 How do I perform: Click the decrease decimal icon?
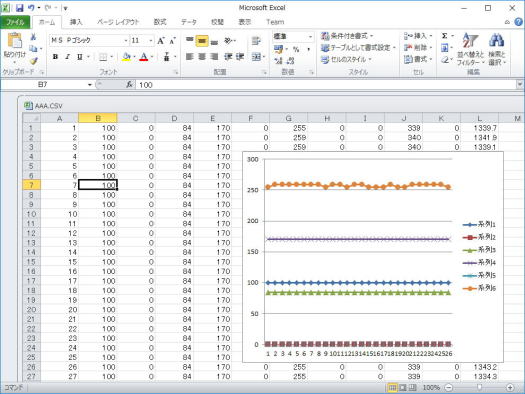point(291,61)
